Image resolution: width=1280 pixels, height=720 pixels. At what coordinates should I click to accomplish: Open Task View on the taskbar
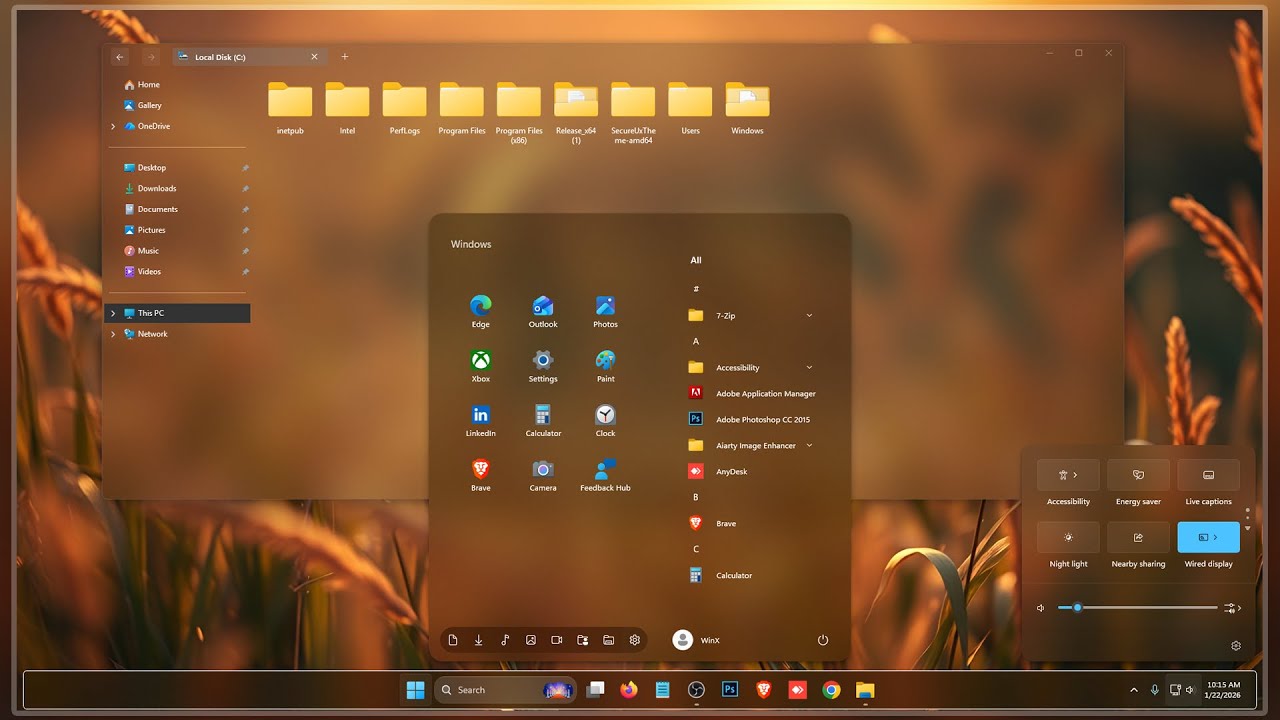point(596,689)
